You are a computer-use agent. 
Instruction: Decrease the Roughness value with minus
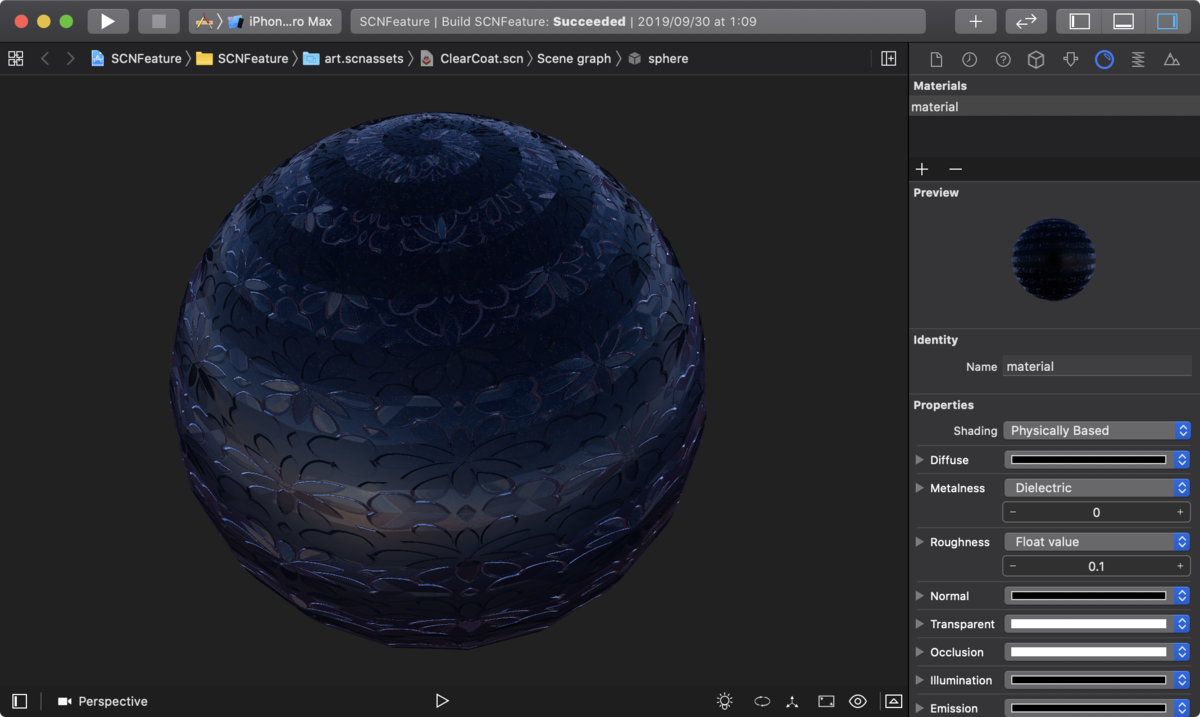1013,566
